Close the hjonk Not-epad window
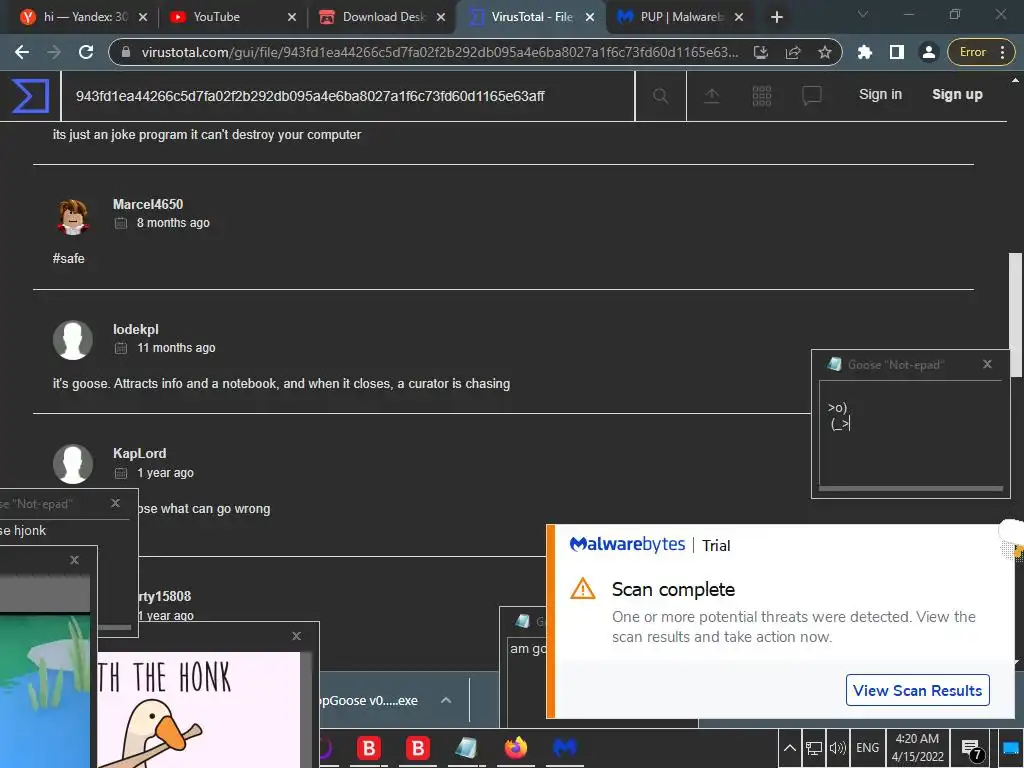The width and height of the screenshot is (1024, 768). click(x=115, y=503)
